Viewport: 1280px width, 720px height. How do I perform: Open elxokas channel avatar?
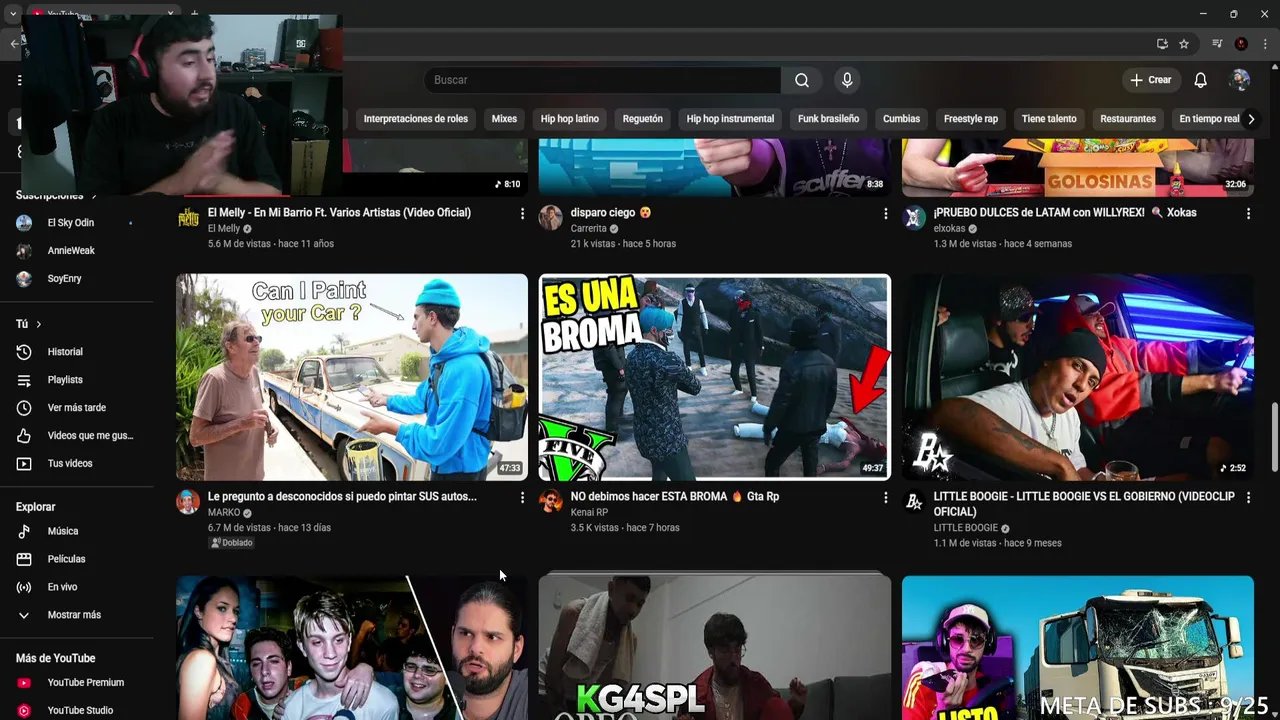[x=914, y=218]
